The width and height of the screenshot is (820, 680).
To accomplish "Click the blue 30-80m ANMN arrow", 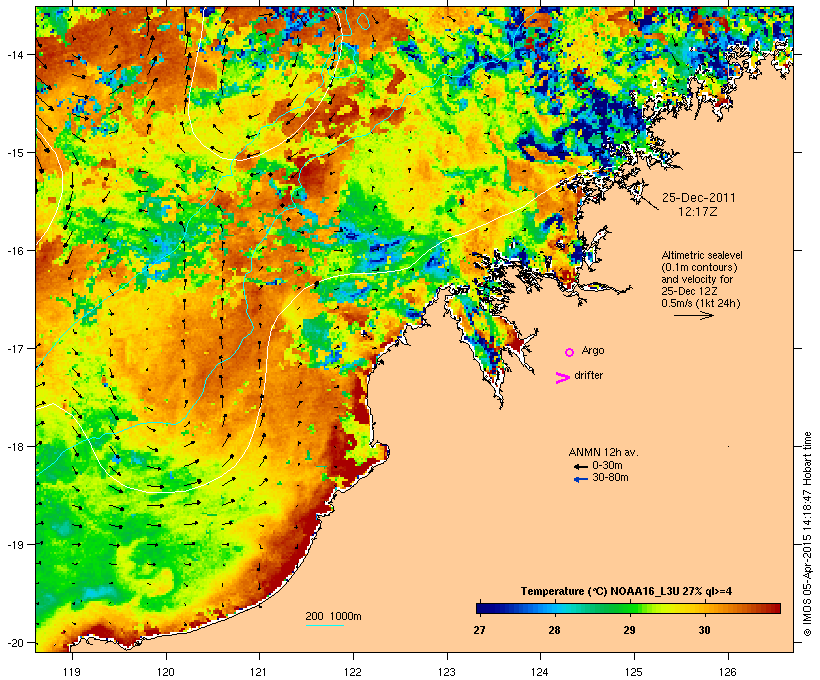I will 580,479.
